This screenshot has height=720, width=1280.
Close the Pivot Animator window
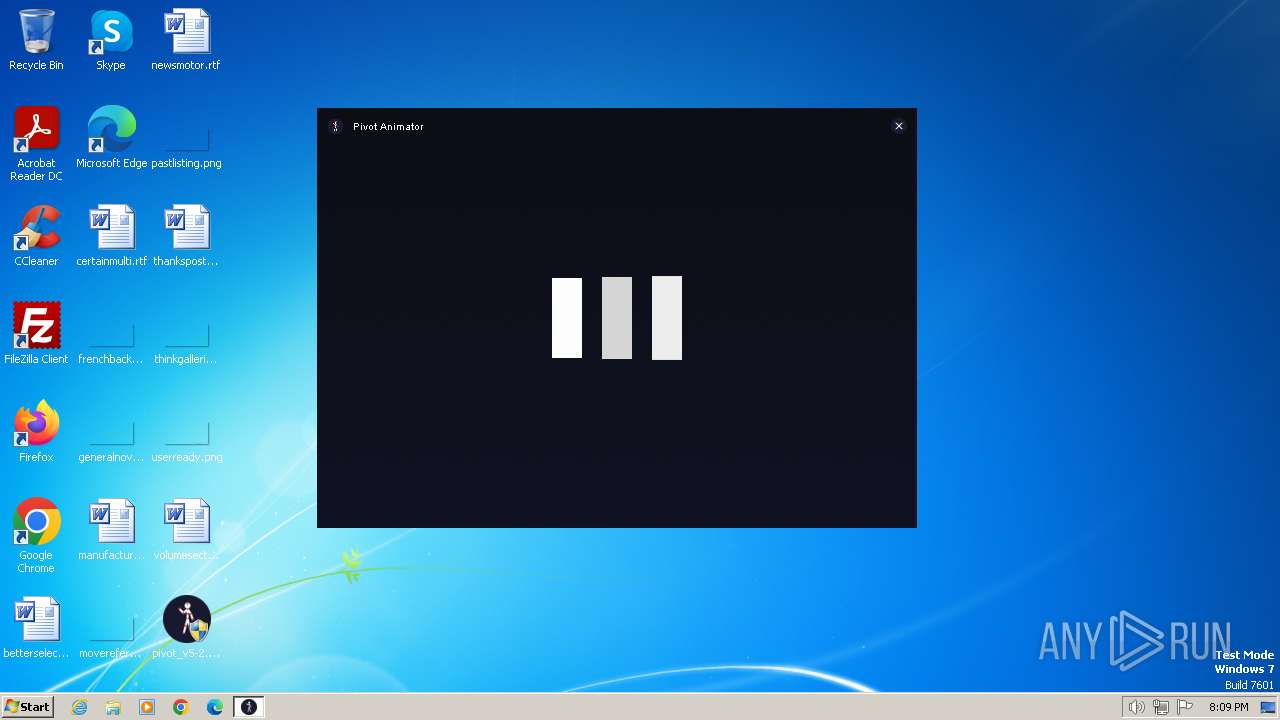tap(899, 126)
